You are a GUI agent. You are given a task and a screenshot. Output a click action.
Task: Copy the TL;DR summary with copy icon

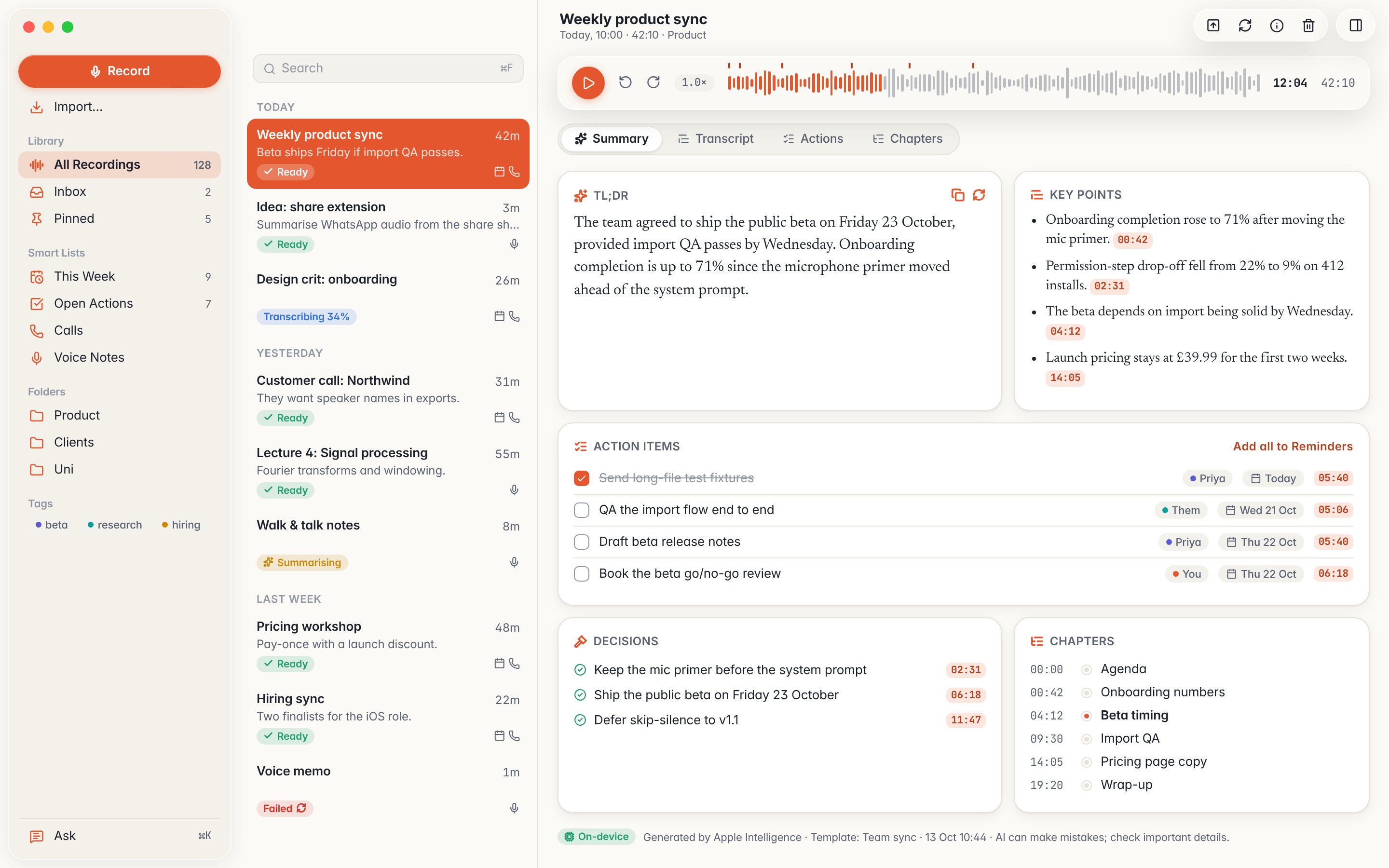click(x=957, y=195)
